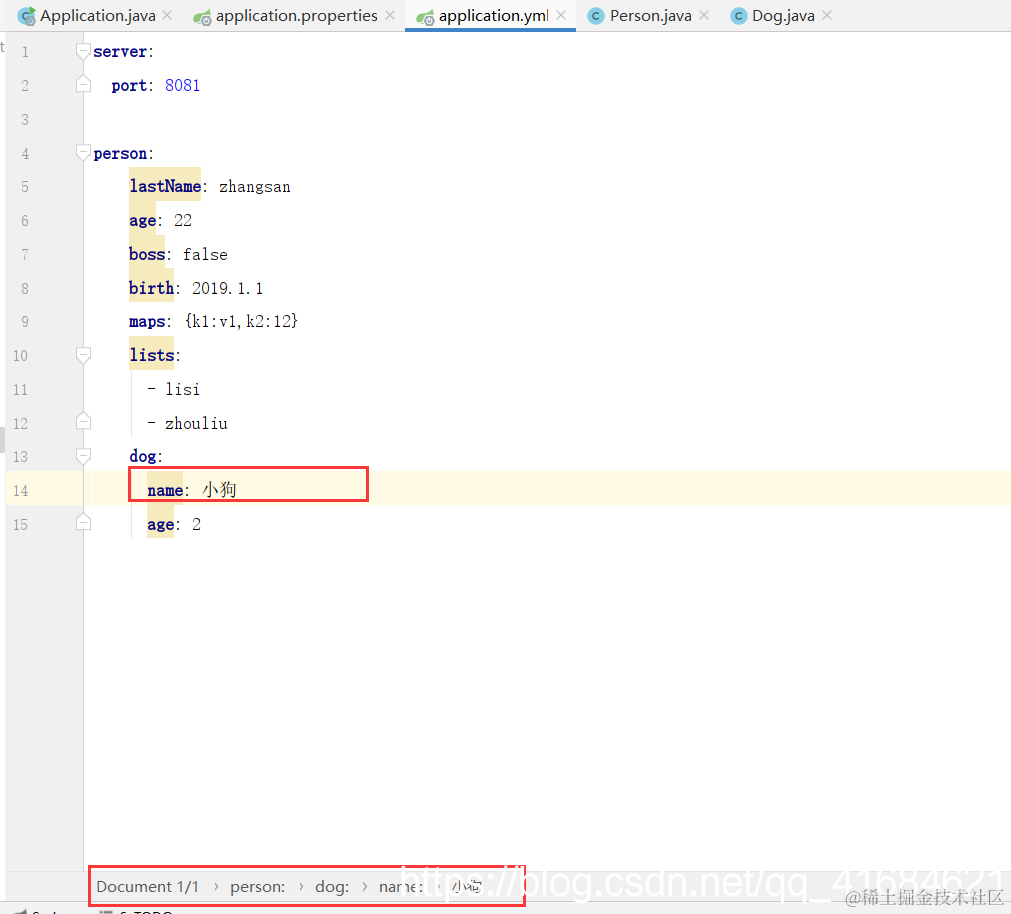Click the person key on line 4
Viewport: 1011px width, 914px height.
point(120,153)
